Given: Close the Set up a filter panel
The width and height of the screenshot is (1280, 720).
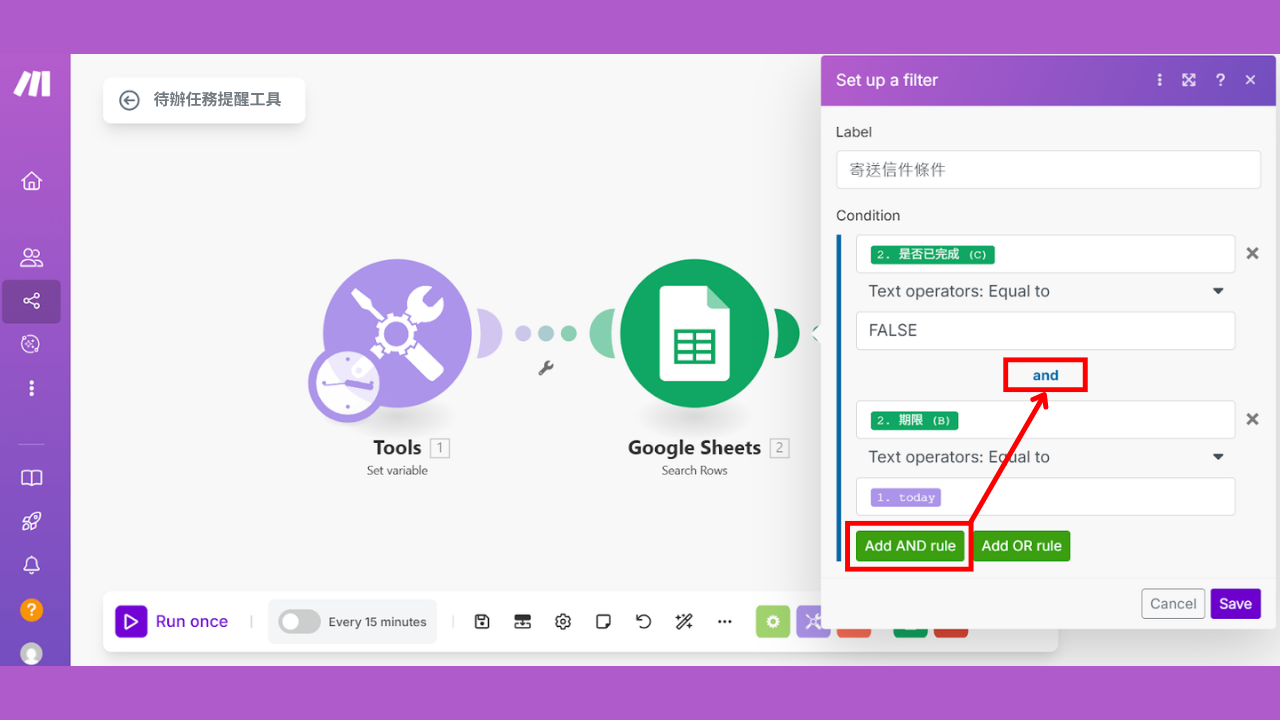Looking at the screenshot, I should coord(1250,80).
